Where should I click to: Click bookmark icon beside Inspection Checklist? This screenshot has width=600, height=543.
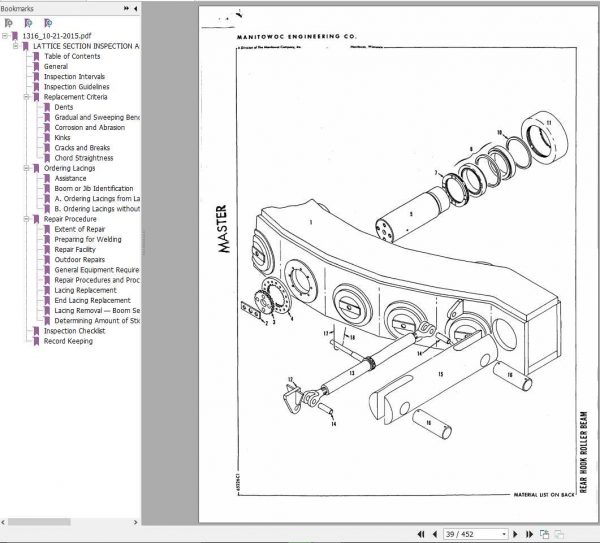coord(36,331)
